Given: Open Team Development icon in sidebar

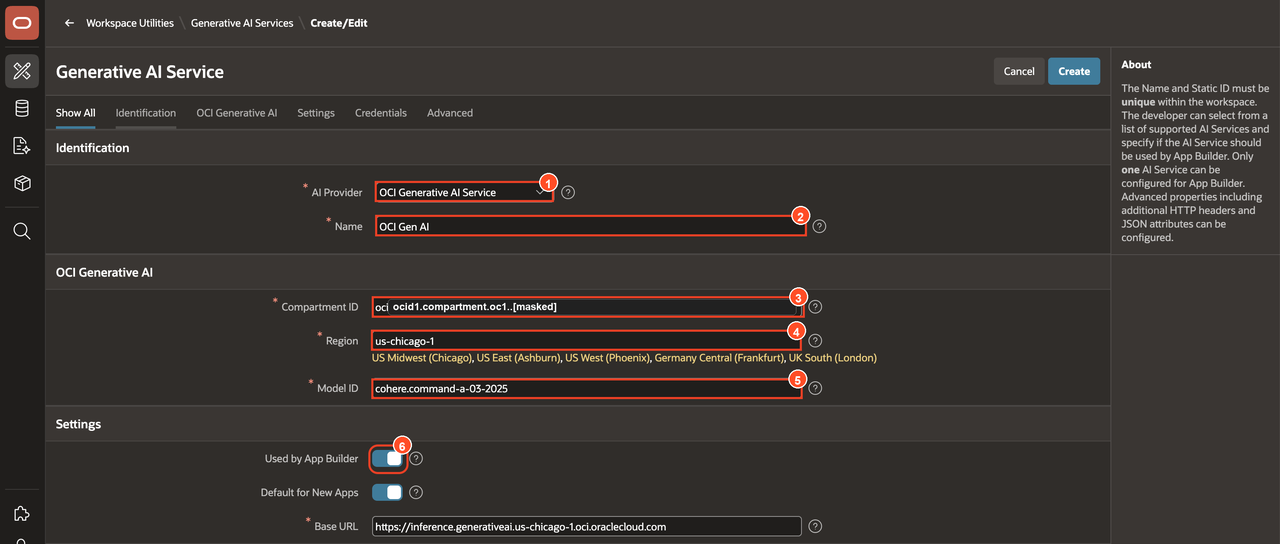Looking at the screenshot, I should 22,146.
